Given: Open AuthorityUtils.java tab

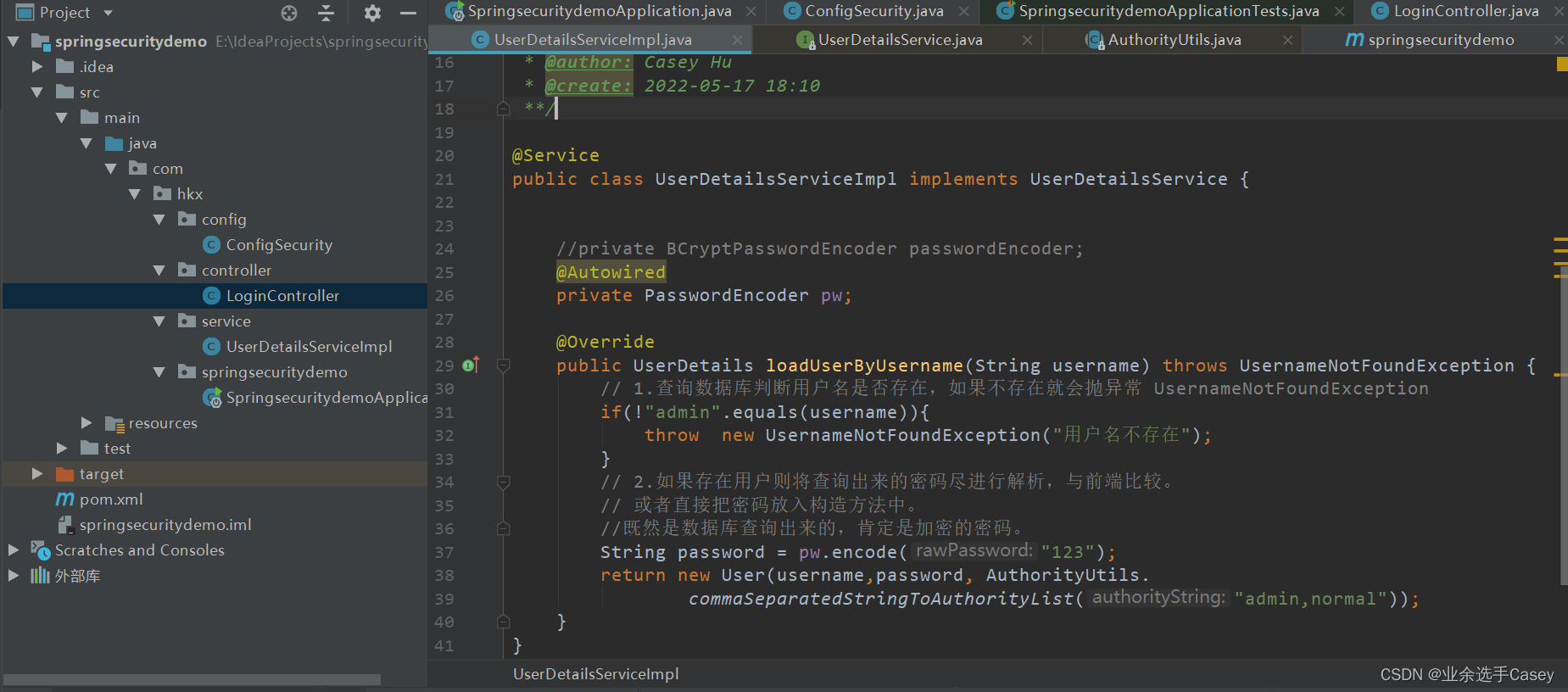Looking at the screenshot, I should [1175, 40].
